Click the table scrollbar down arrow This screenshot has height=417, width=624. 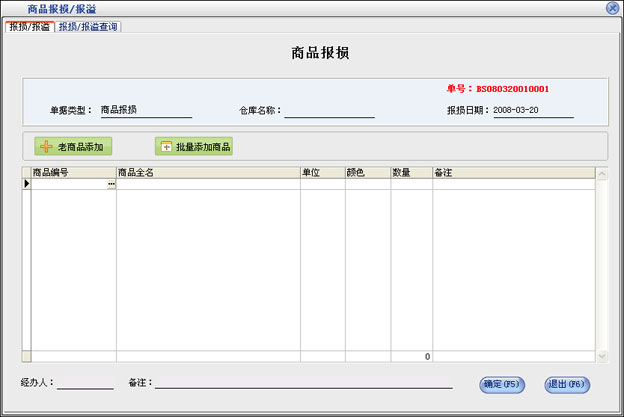coord(602,356)
